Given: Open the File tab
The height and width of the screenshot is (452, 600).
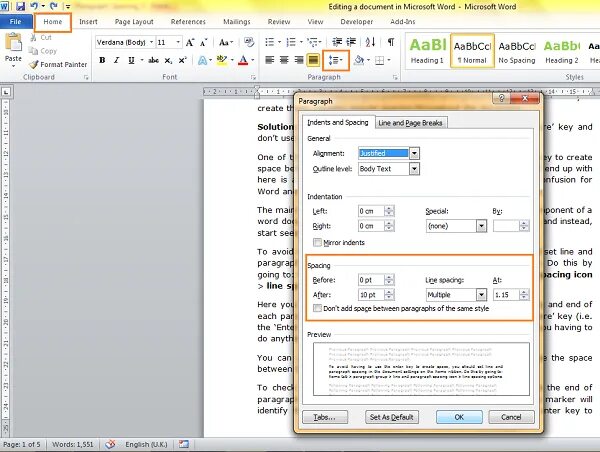Looking at the screenshot, I should (15, 22).
